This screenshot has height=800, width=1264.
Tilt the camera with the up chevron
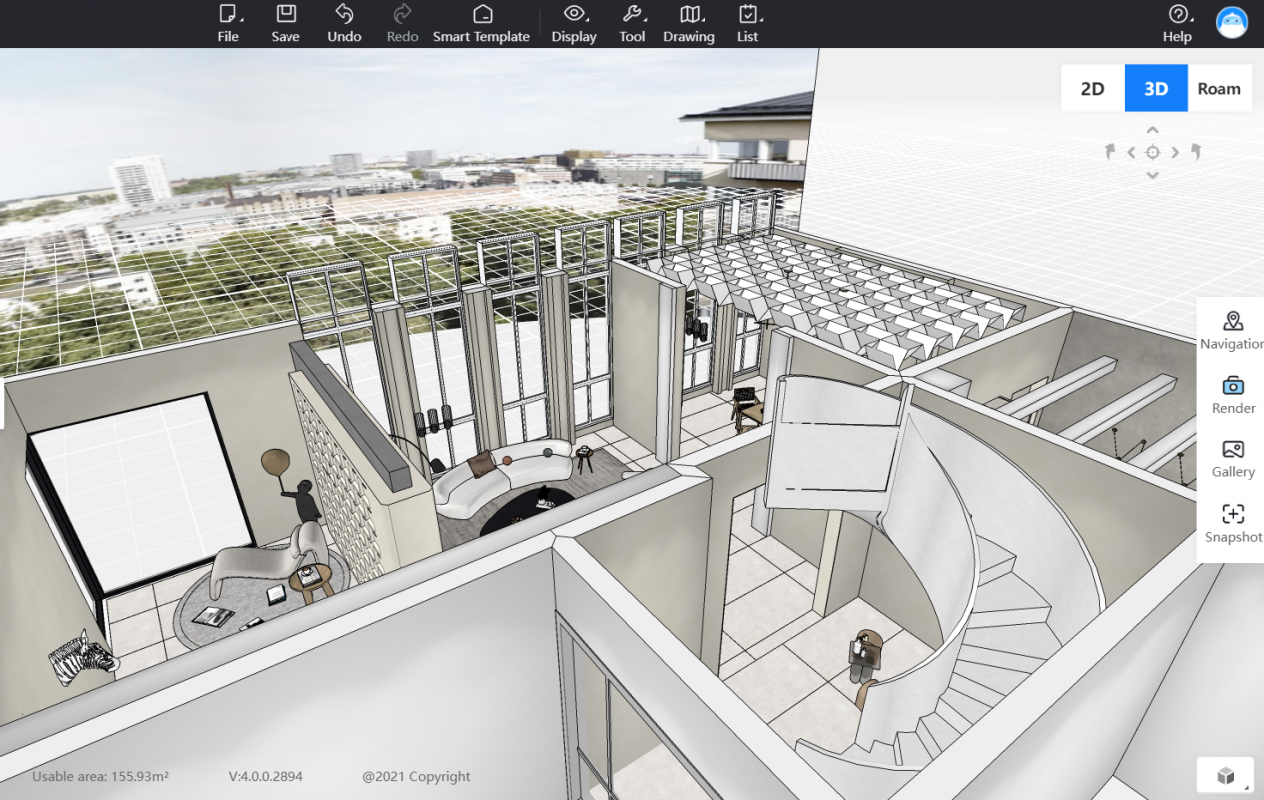1152,130
